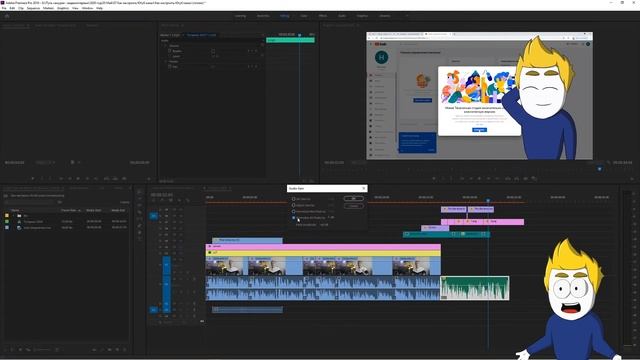The image size is (640, 360).
Task: Open Program Monitor button editor plus
Action: pyautogui.click(x=632, y=178)
